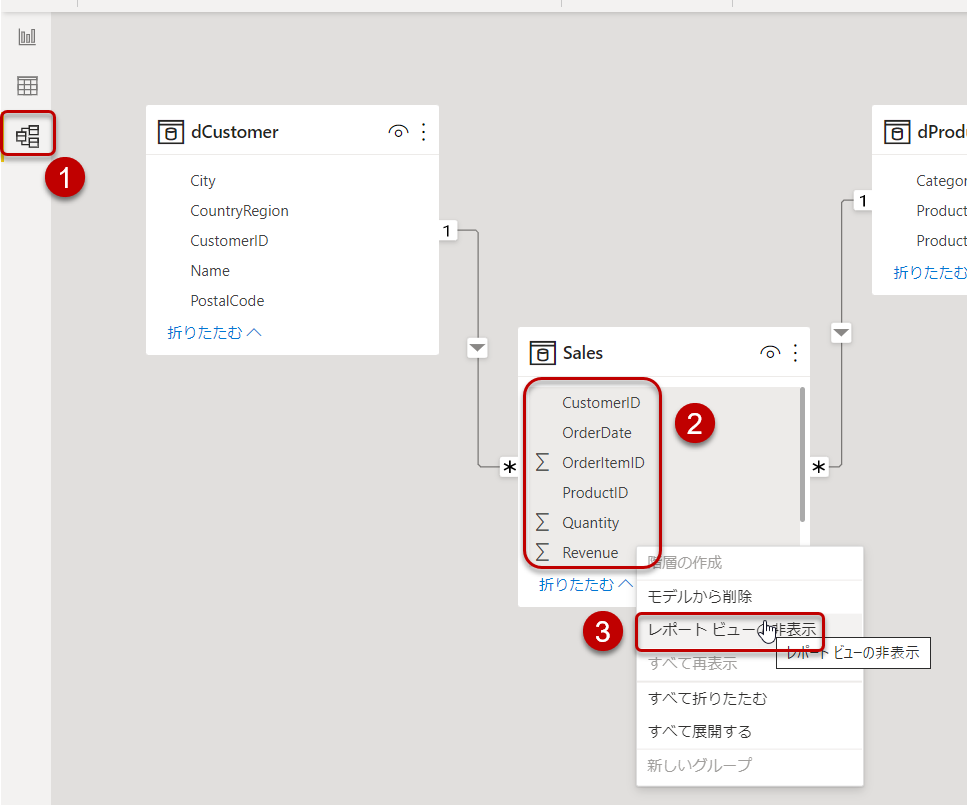
Task: Toggle dCustomer table visibility eye
Action: click(398, 131)
